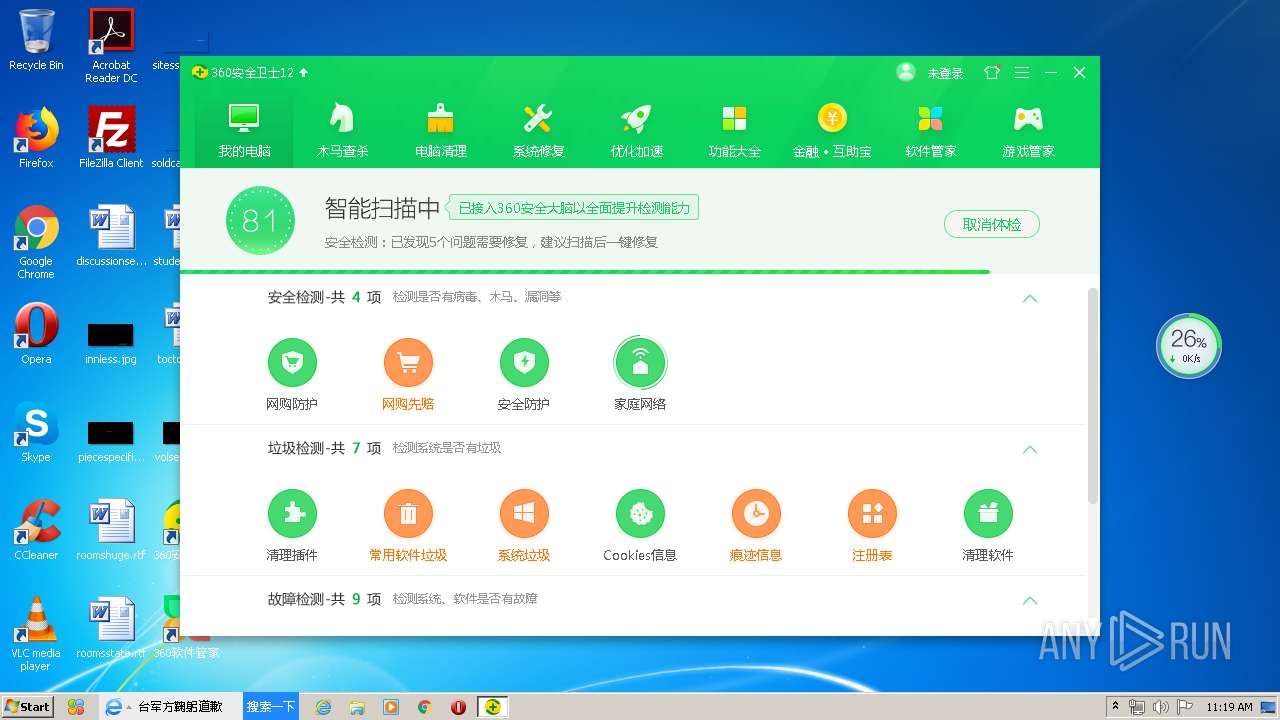Open the Google Chrome desktop shortcut

[36, 242]
